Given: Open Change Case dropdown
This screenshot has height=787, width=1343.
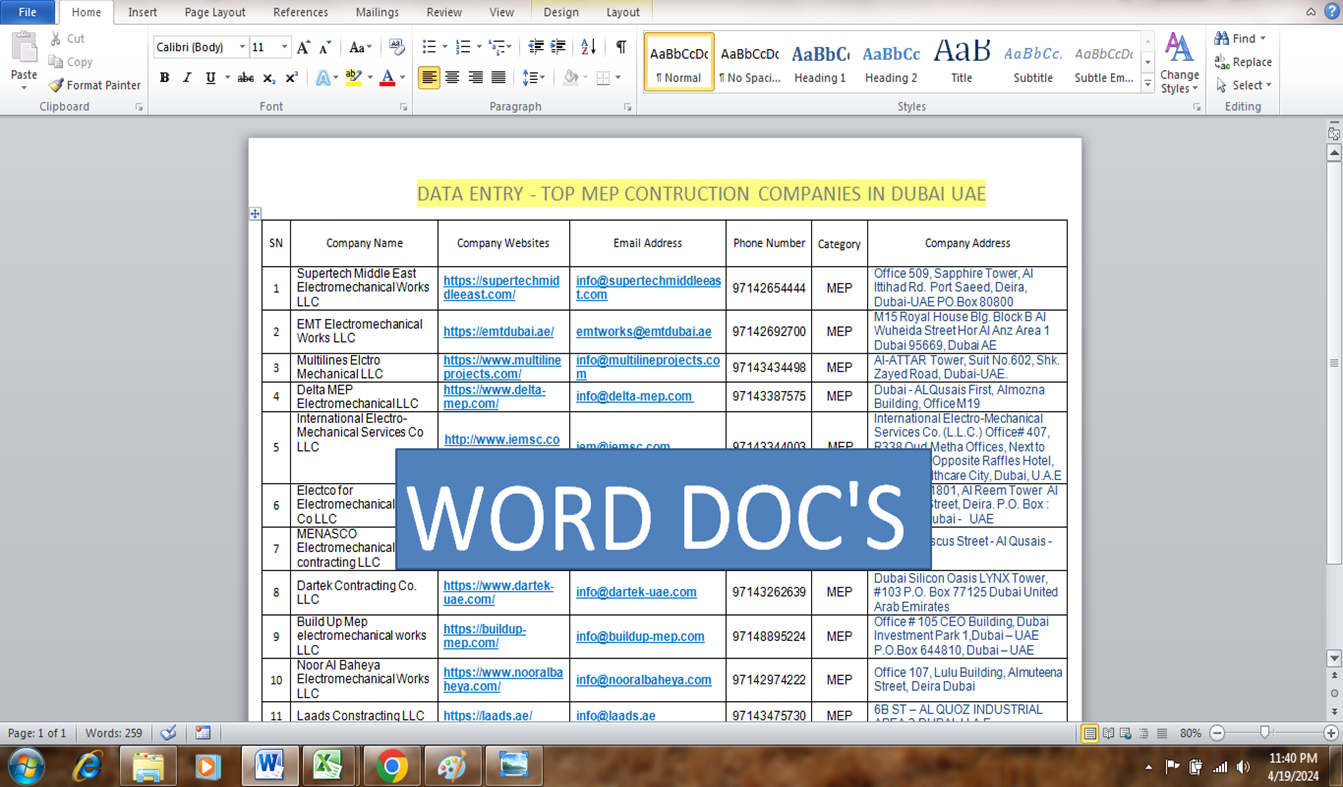Looking at the screenshot, I should click(x=360, y=47).
